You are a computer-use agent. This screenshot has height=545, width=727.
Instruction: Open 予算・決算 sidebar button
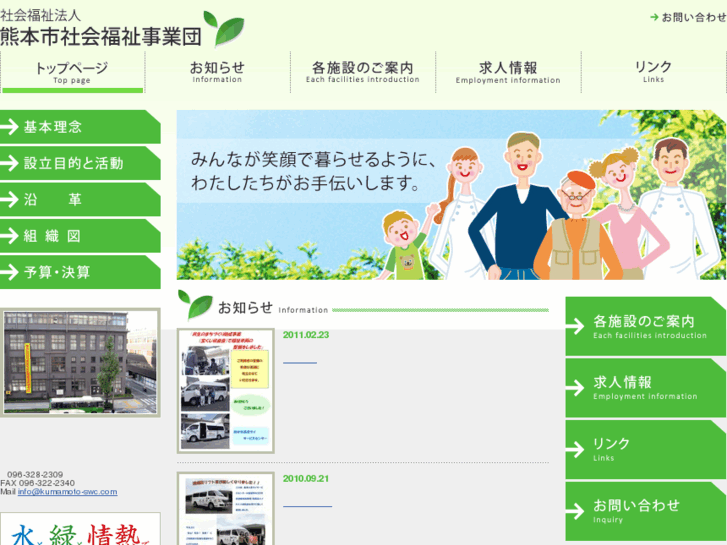point(80,272)
